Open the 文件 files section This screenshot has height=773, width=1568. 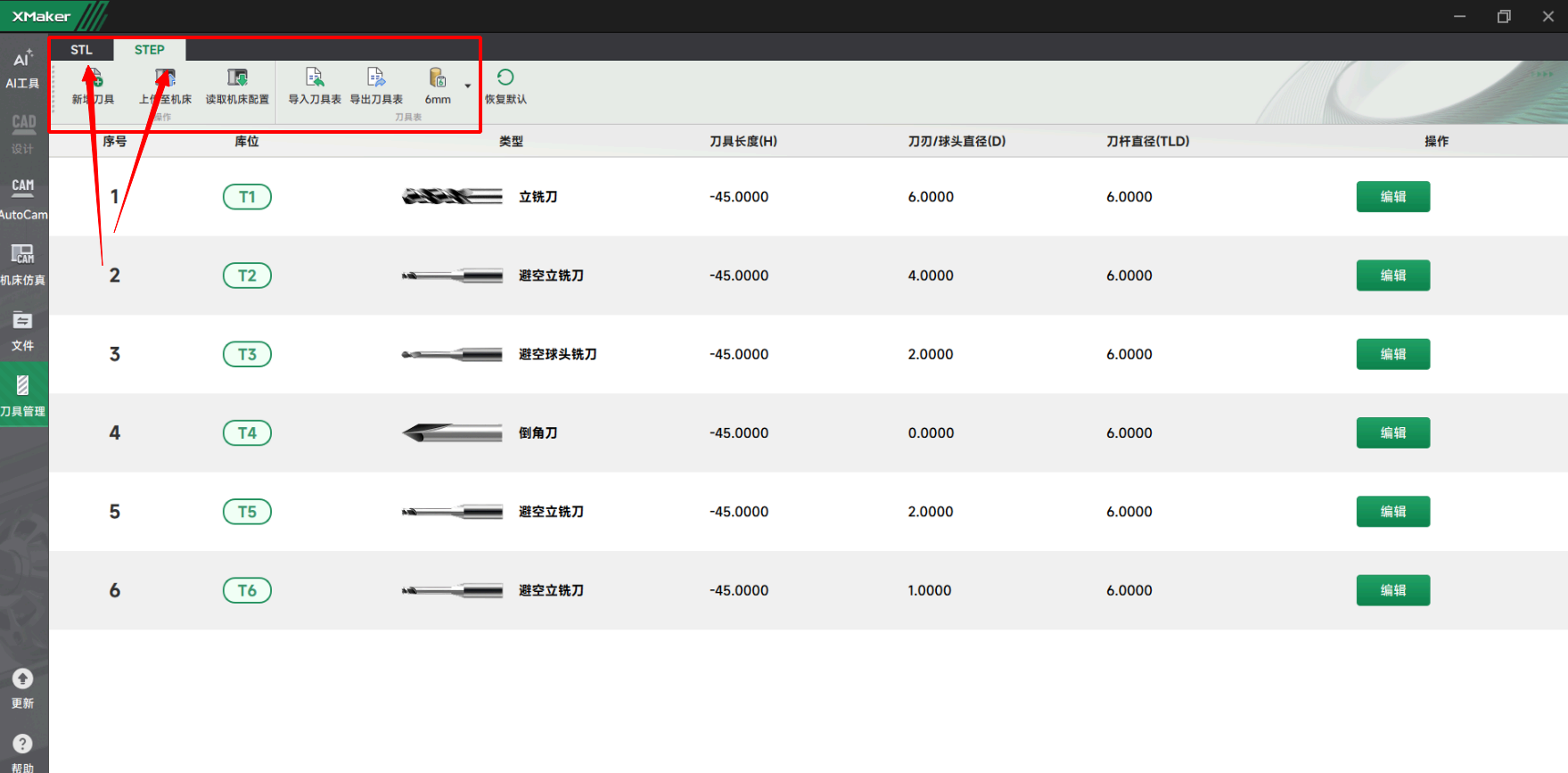click(x=23, y=331)
